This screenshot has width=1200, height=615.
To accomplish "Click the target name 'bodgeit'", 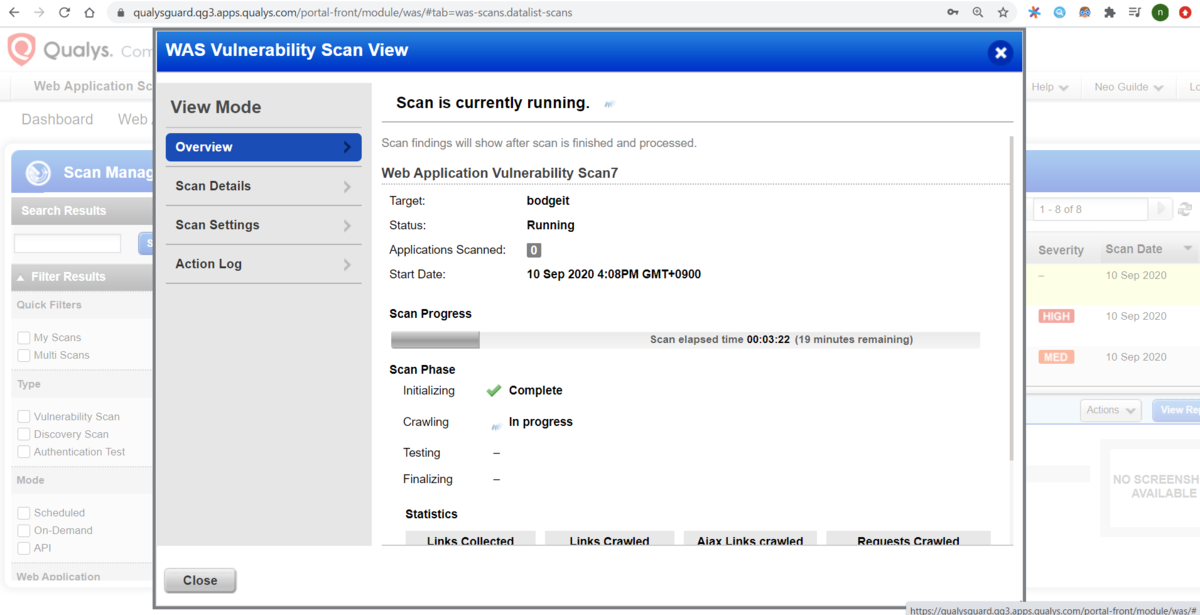I will coord(548,201).
